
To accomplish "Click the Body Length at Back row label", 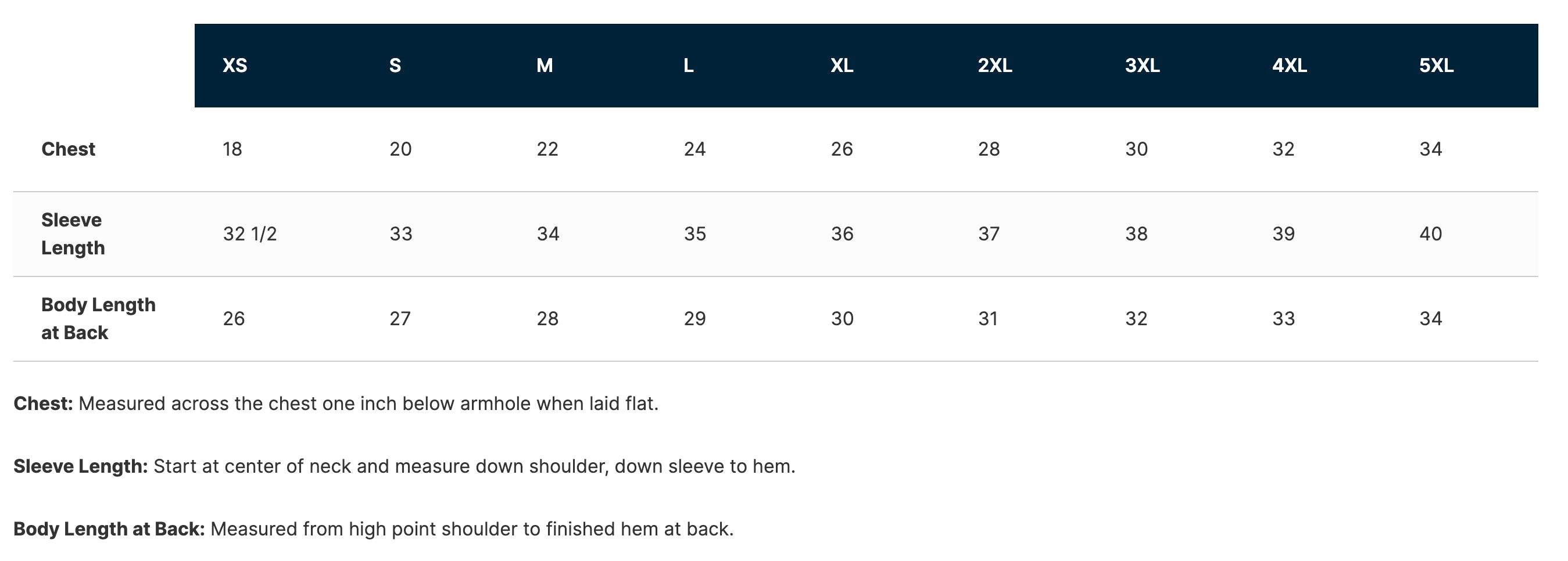I will click(98, 318).
